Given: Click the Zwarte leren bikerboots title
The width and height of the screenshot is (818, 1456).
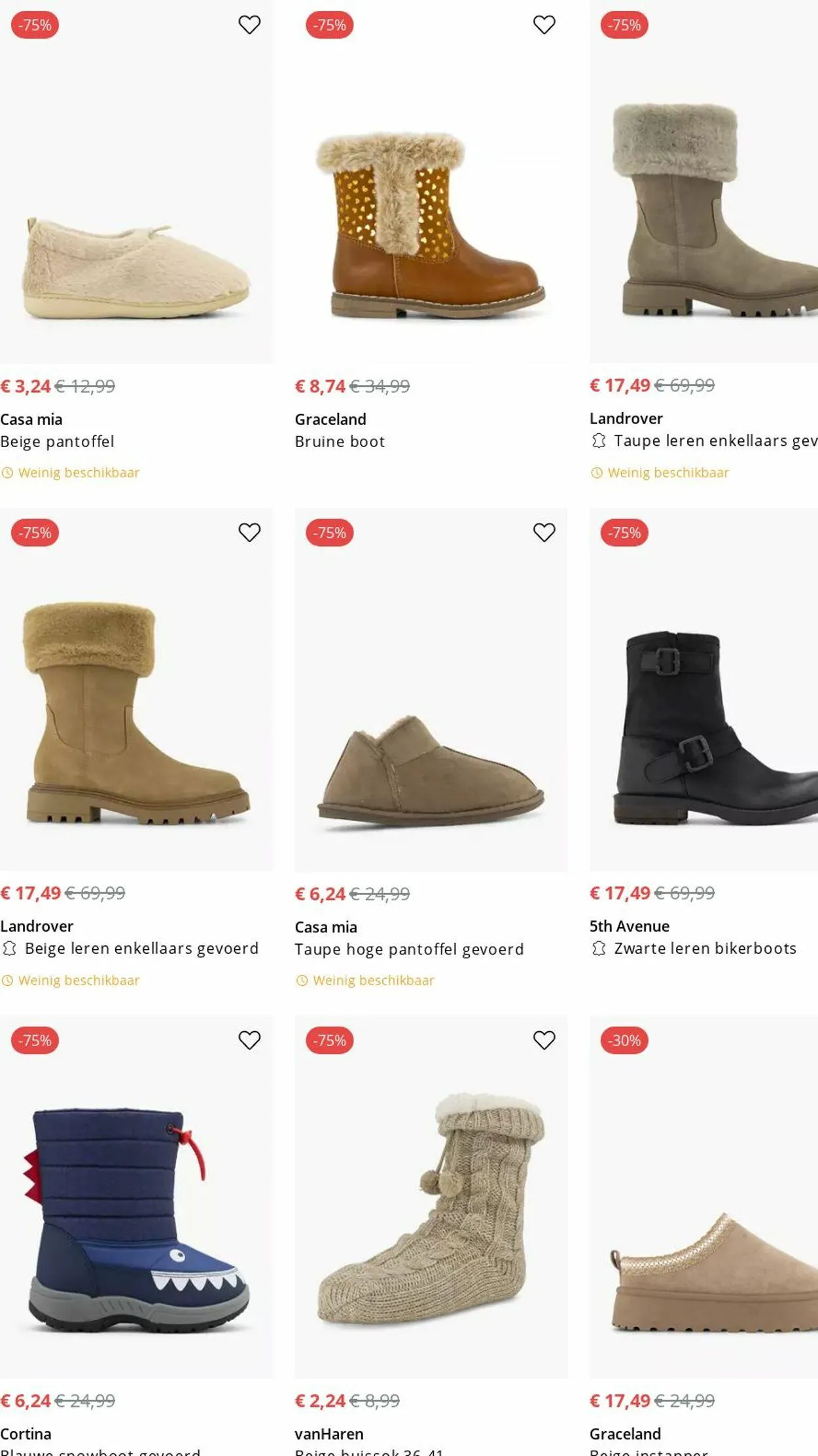Looking at the screenshot, I should point(705,948).
